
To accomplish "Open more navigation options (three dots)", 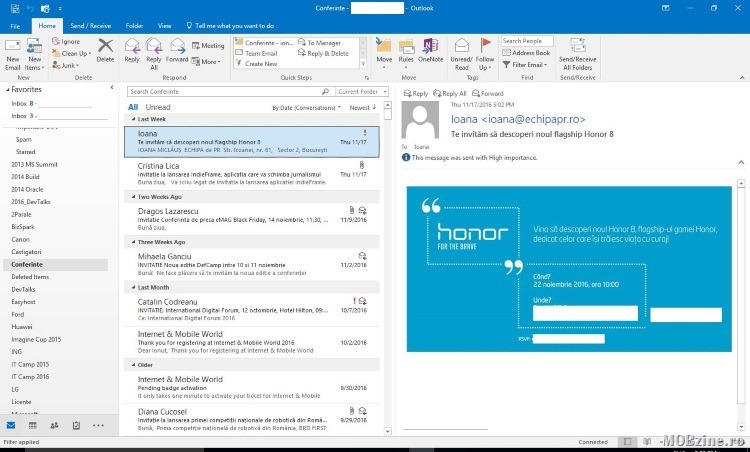I will tap(98, 425).
